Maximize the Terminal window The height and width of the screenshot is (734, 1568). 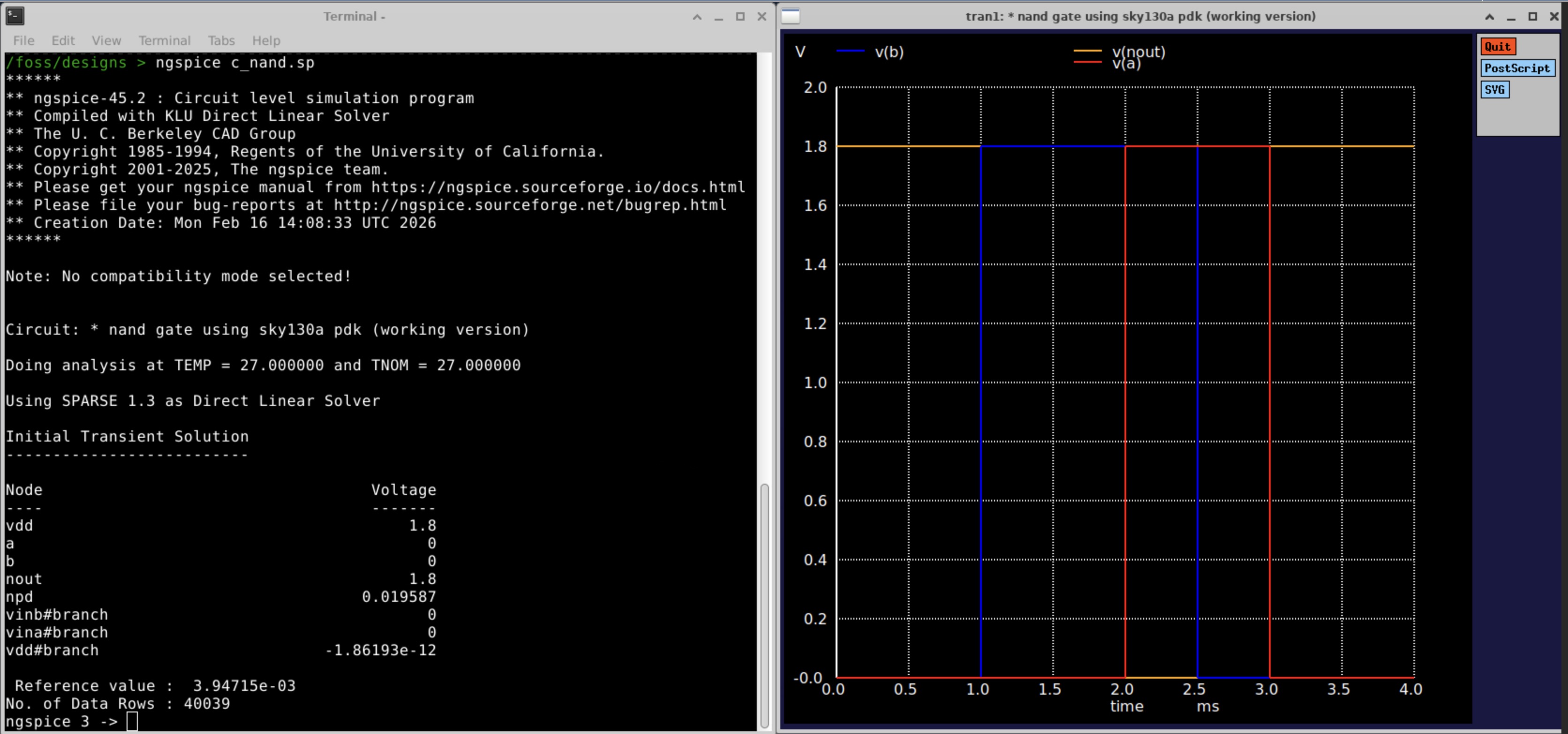coord(740,17)
